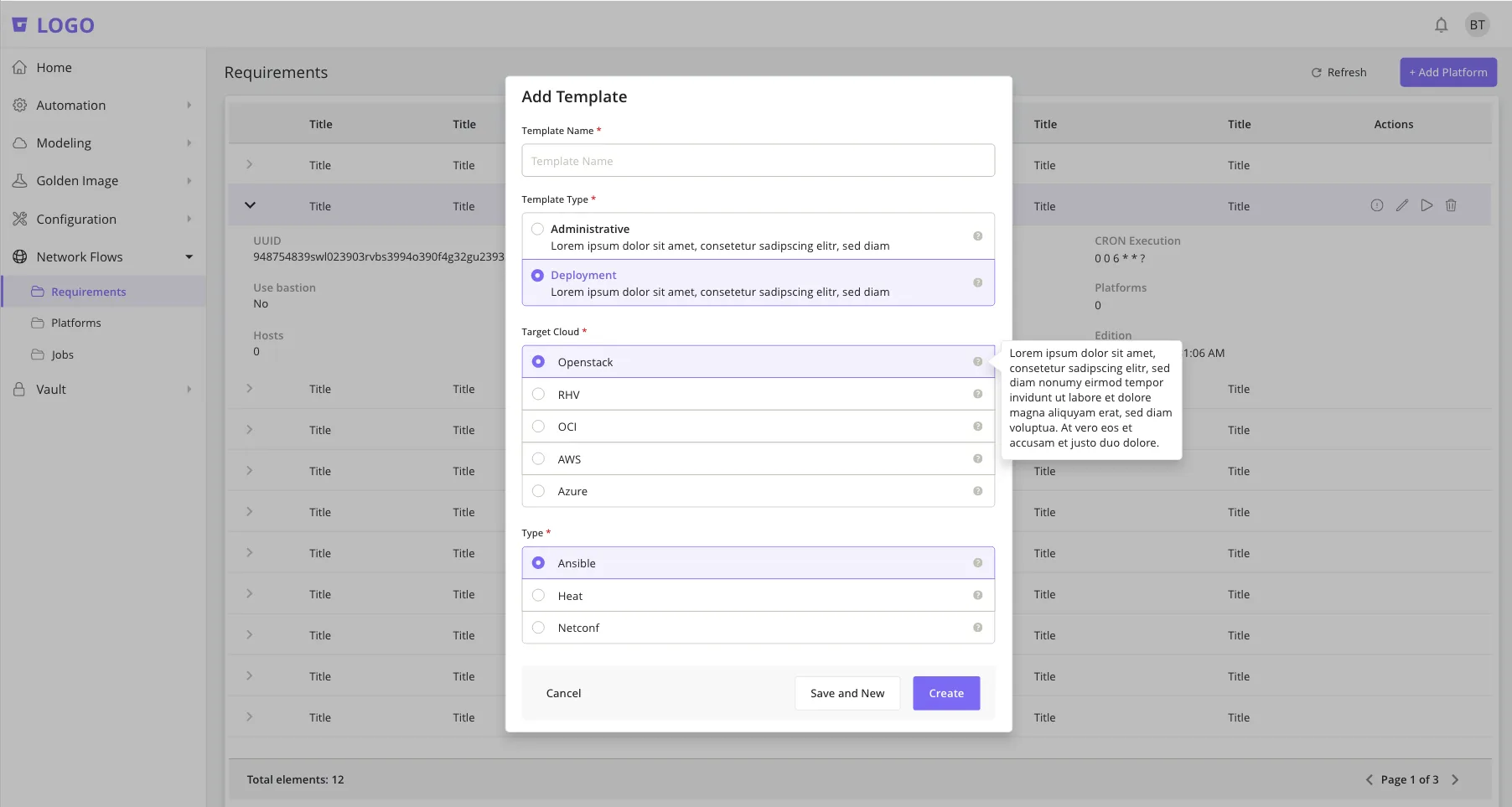
Task: Click the Save and New button
Action: click(x=847, y=693)
